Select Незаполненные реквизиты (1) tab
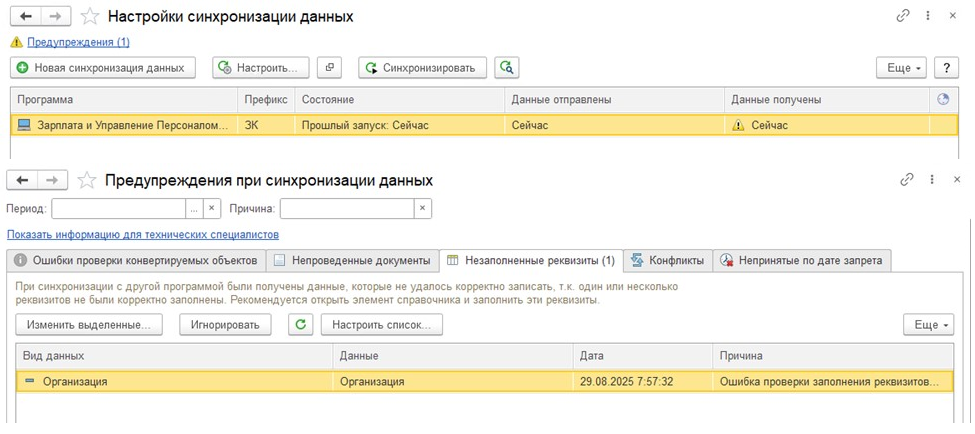This screenshot has width=975, height=434. click(x=531, y=261)
